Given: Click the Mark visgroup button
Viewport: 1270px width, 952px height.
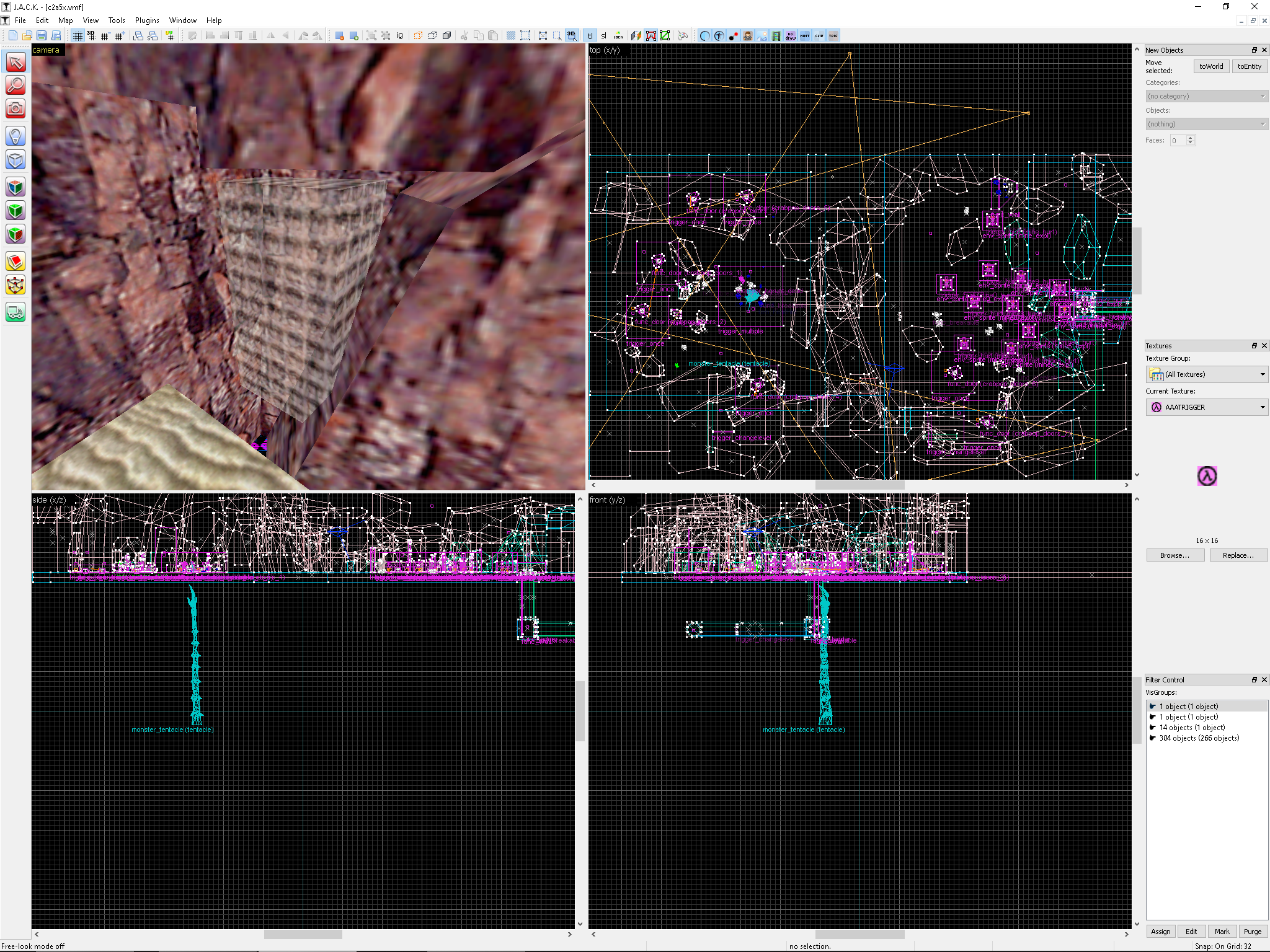Looking at the screenshot, I should (x=1222, y=932).
